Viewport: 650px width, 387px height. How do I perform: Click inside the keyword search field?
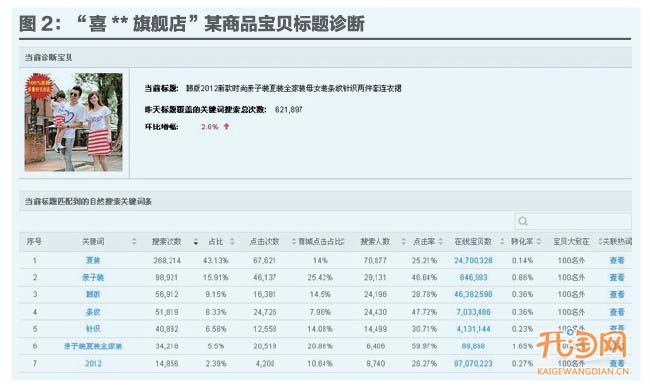click(x=573, y=221)
